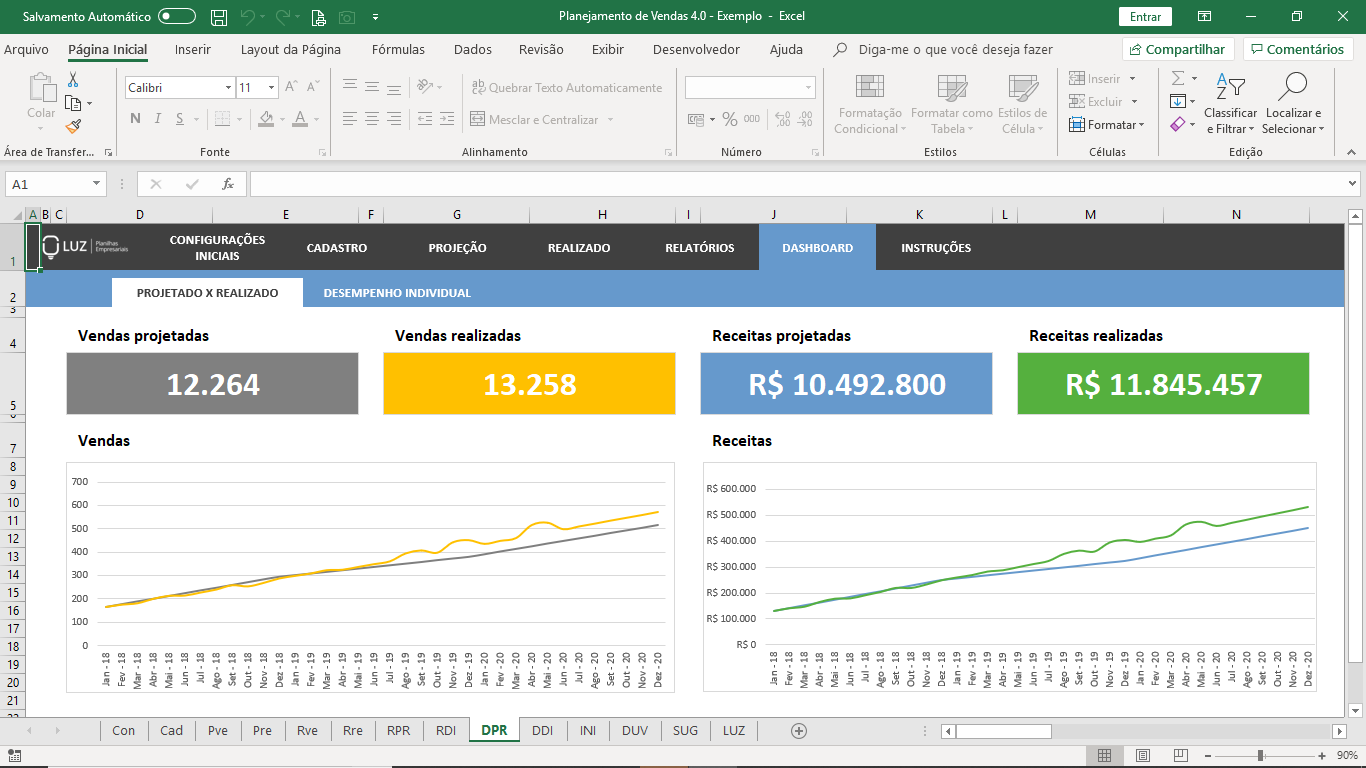This screenshot has height=768, width=1366.
Task: Click the Save icon in title bar
Action: click(x=218, y=17)
